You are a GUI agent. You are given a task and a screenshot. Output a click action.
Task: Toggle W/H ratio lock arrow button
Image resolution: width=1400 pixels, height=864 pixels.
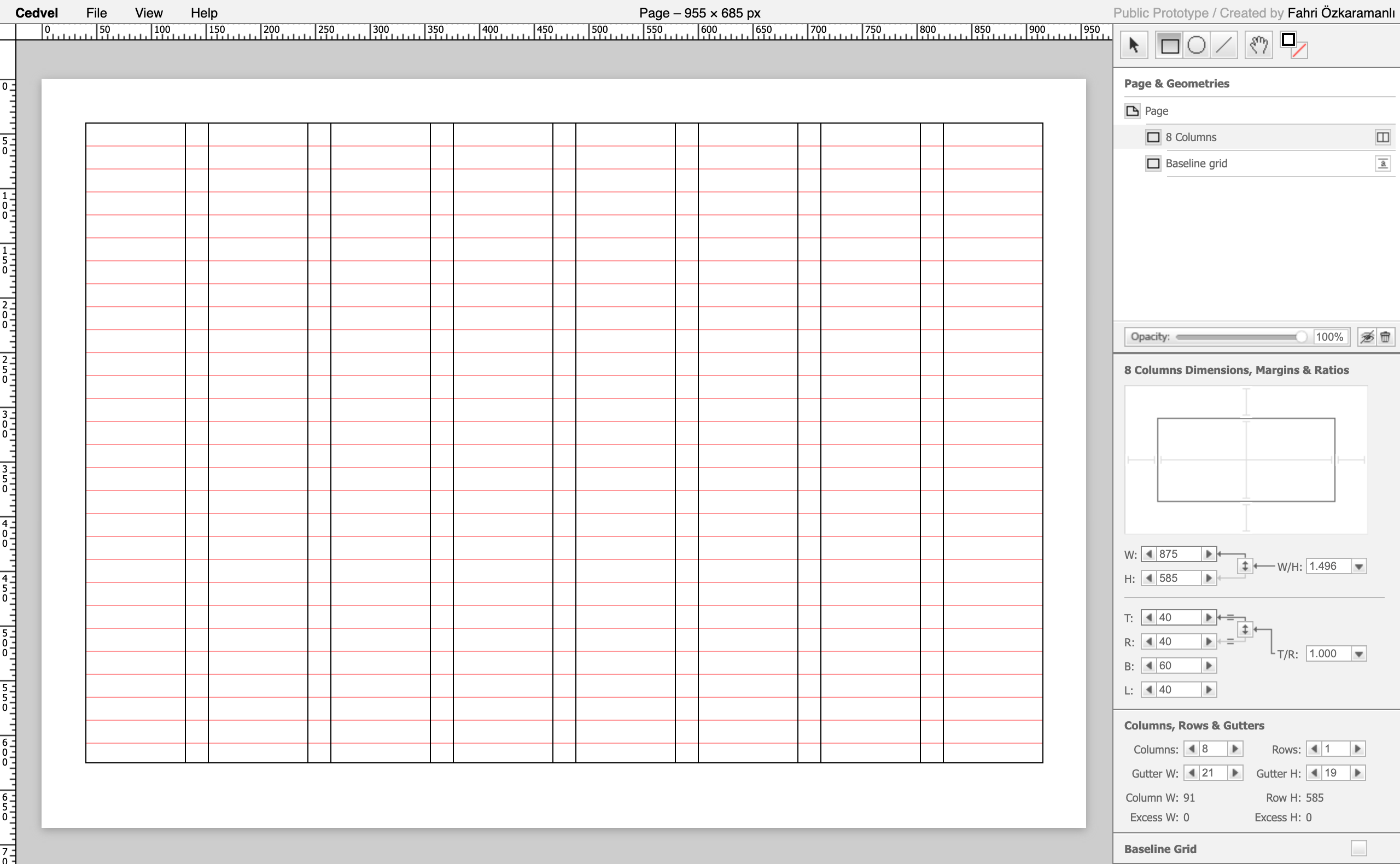click(x=1245, y=567)
